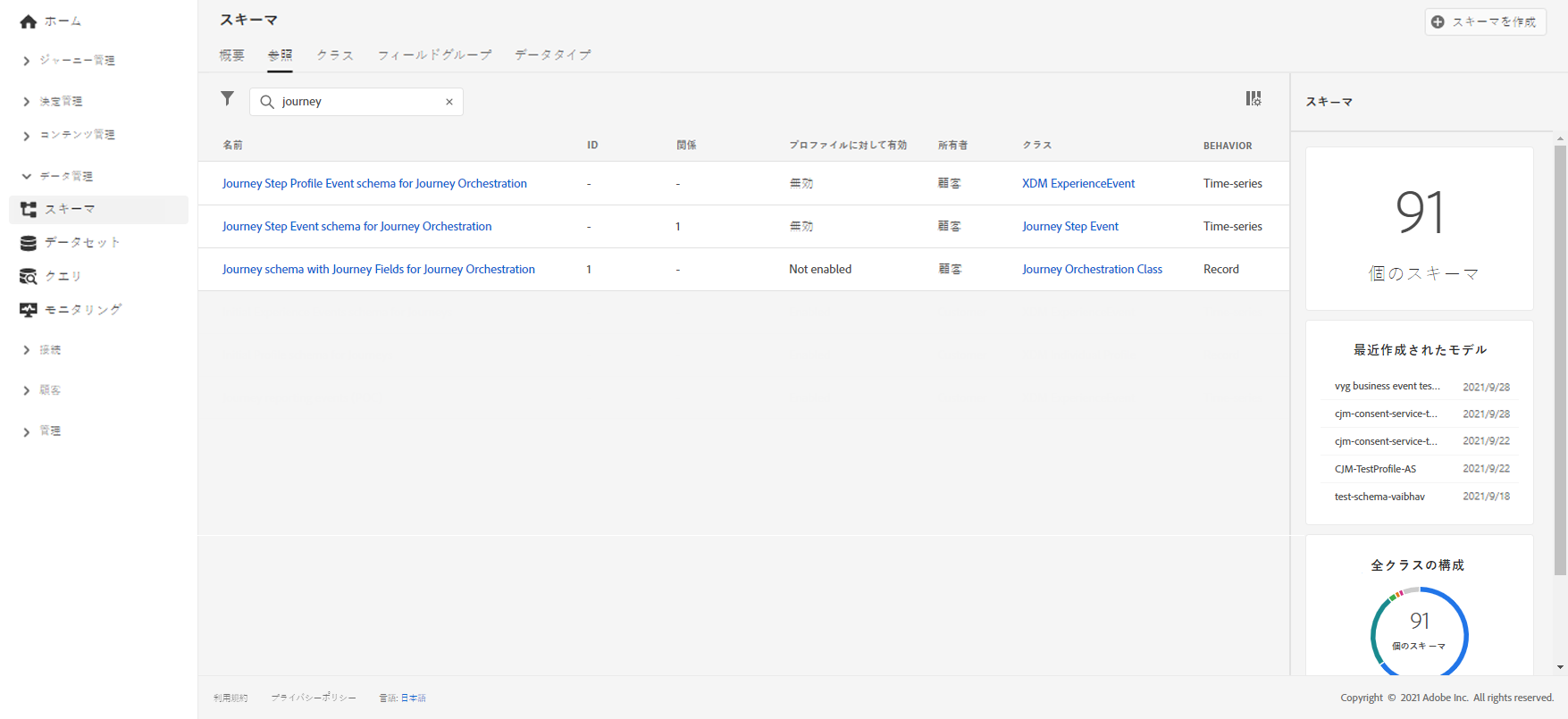Select 無効 in the XDM ExperienceEvent row

[801, 184]
